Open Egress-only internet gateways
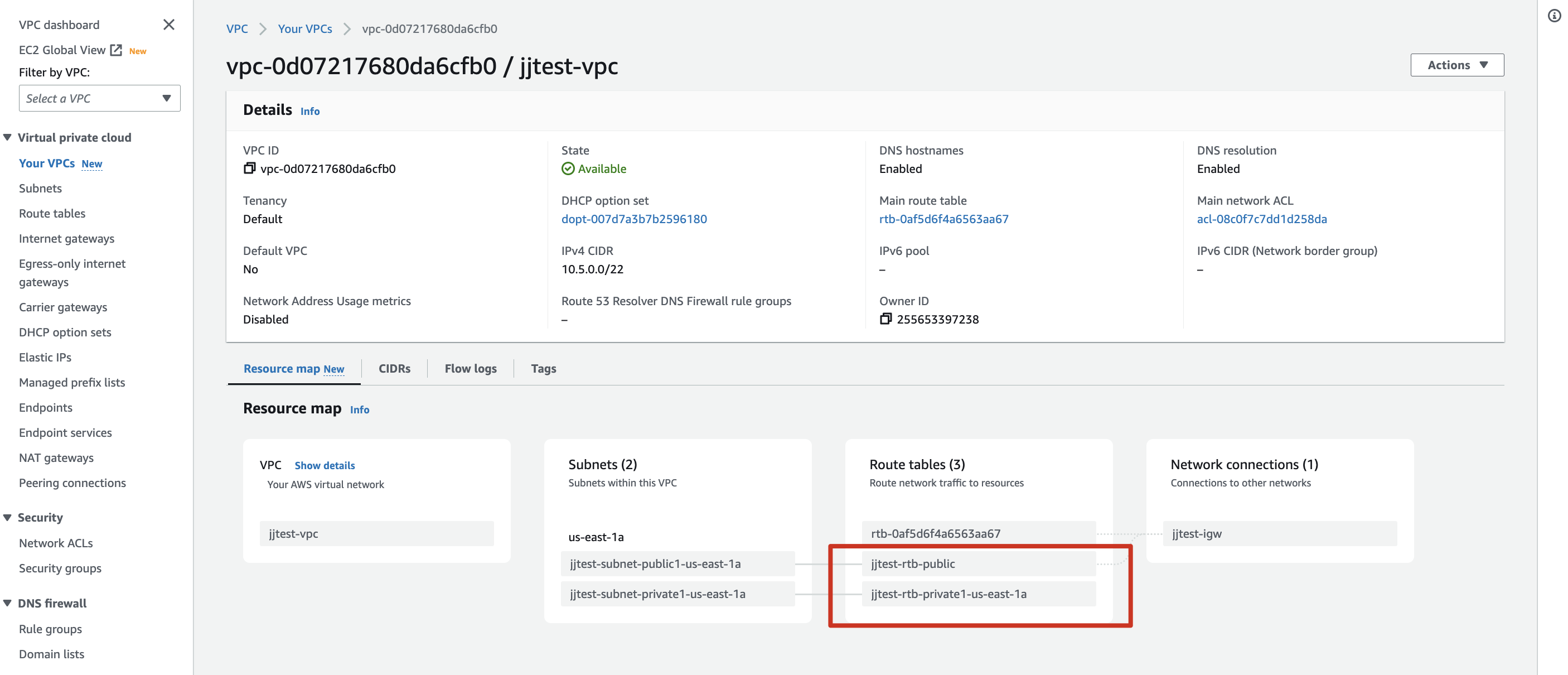 coord(72,272)
